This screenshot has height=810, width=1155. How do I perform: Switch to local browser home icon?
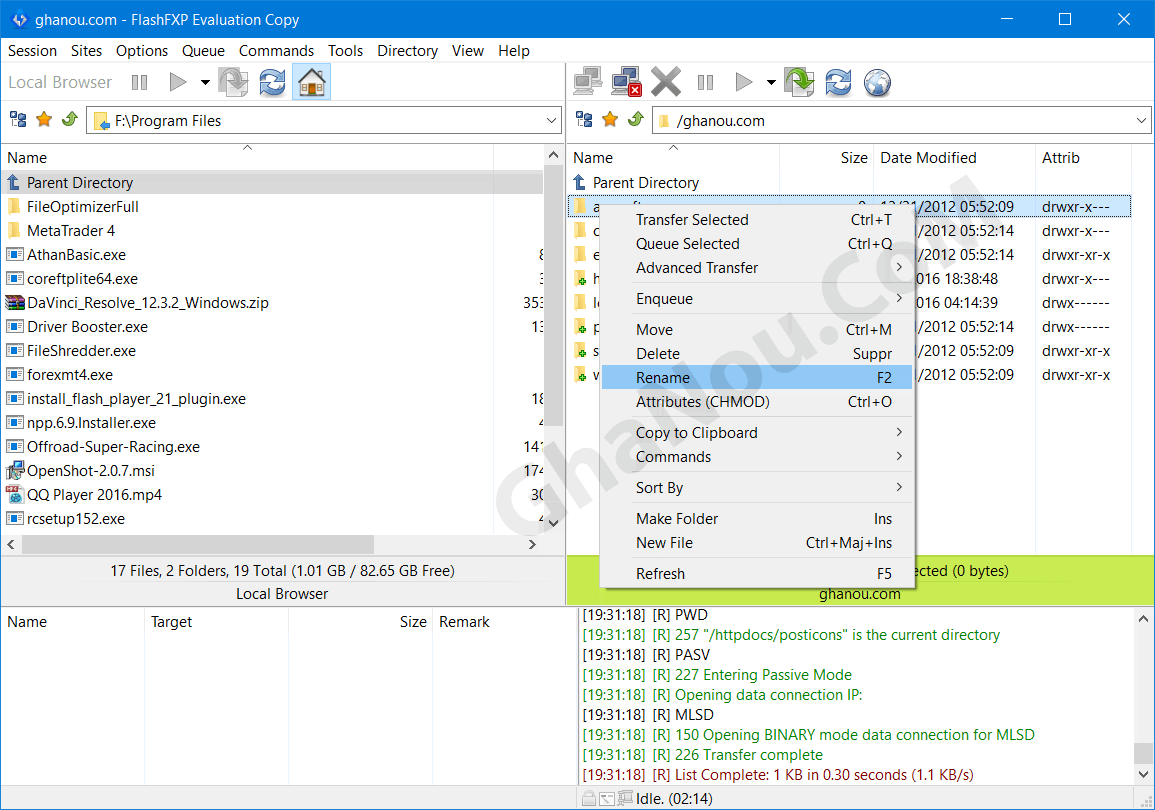[312, 81]
